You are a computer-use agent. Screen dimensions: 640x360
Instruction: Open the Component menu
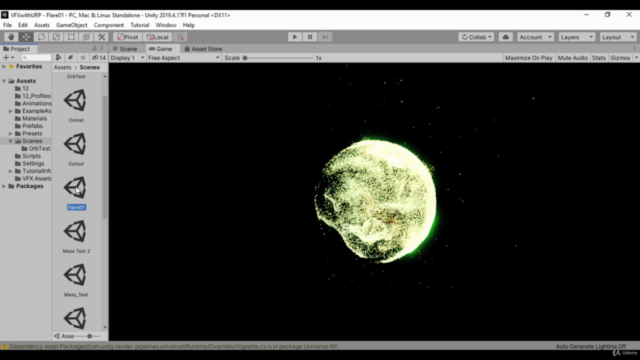tap(109, 25)
